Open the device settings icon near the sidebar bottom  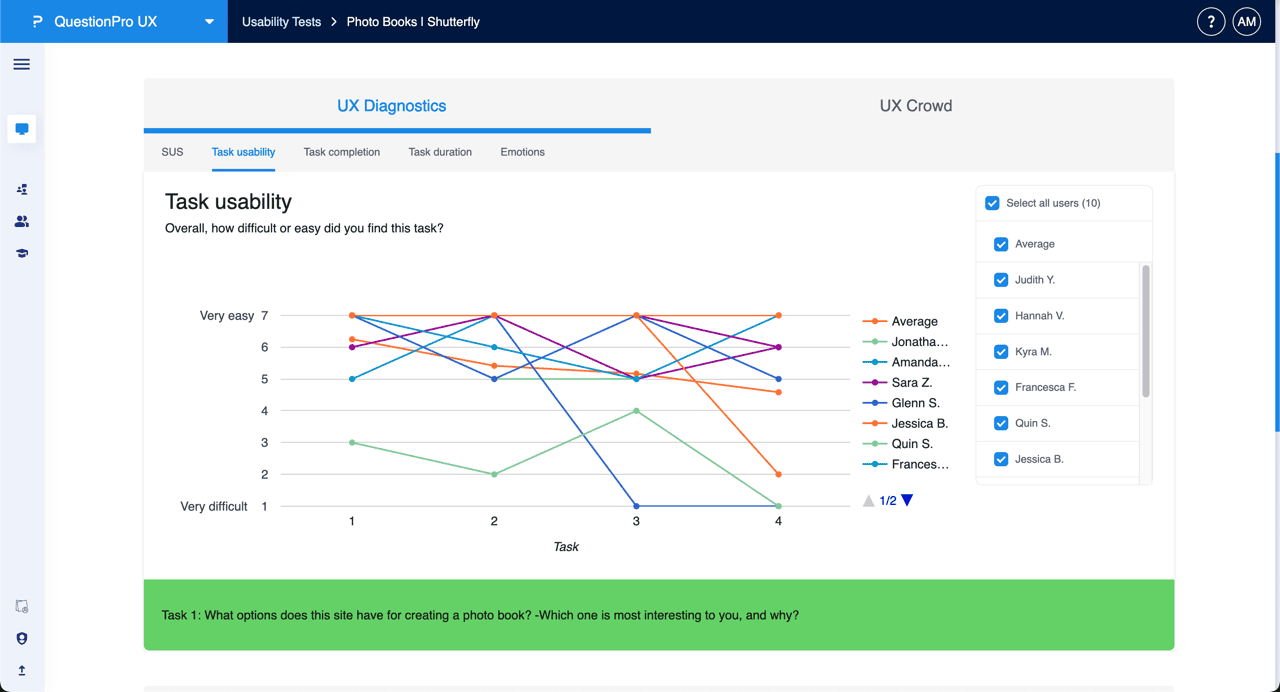pyautogui.click(x=21, y=606)
